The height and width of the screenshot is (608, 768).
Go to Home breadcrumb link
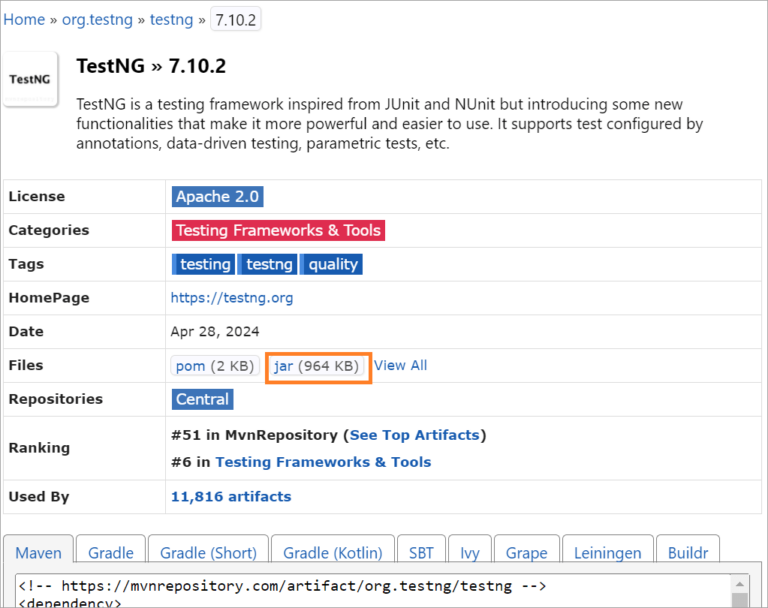point(24,20)
